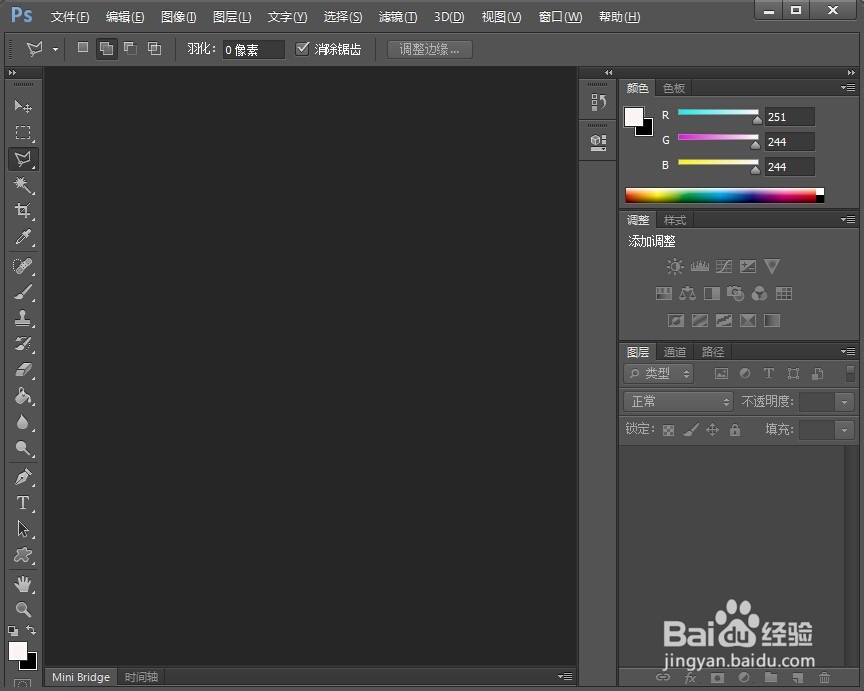Viewport: 864px width, 691px height.
Task: Choose Subtract from Selection mode
Action: [x=130, y=48]
